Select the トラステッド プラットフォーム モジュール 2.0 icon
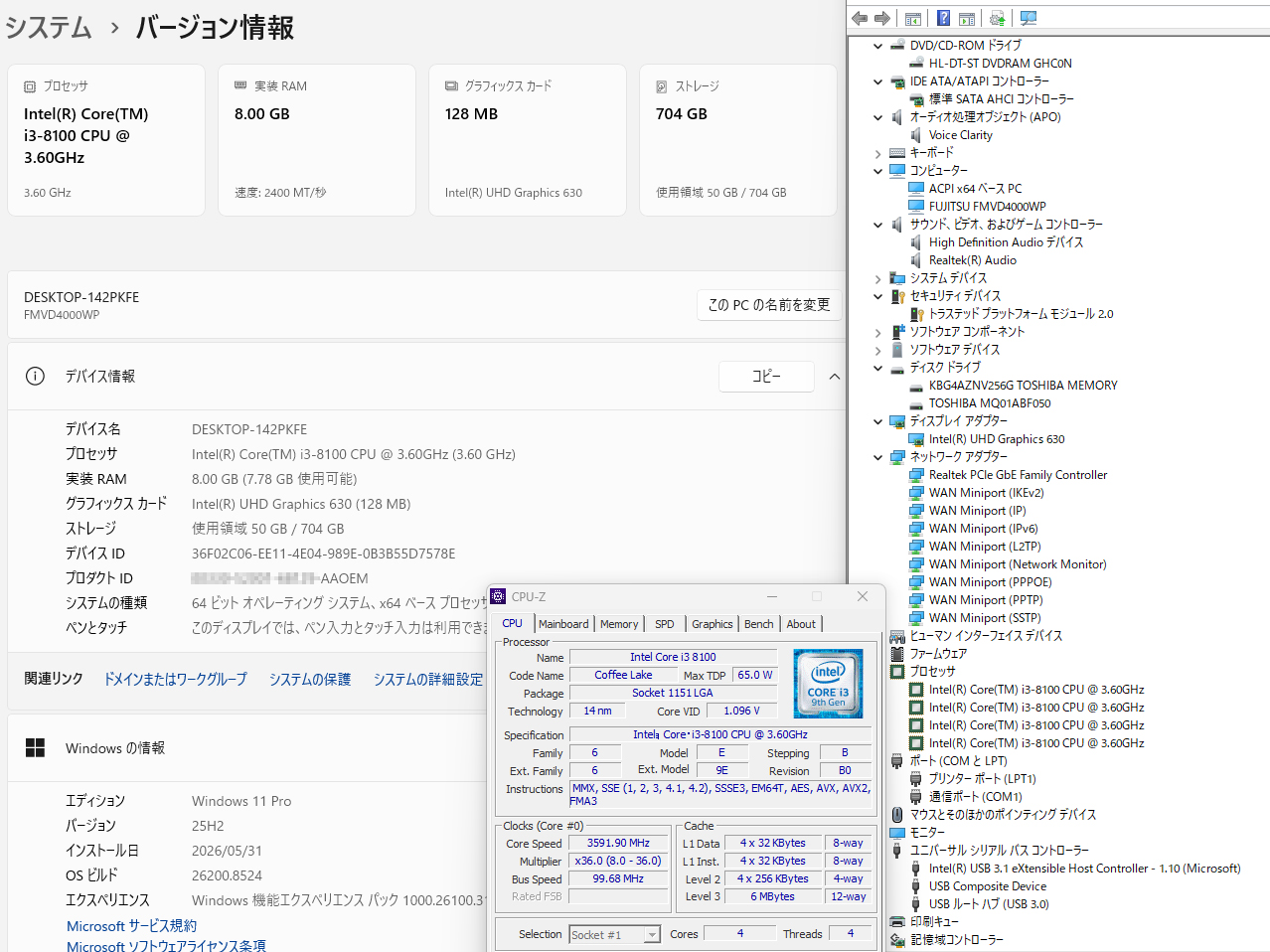The height and width of the screenshot is (952, 1270). coord(916,314)
